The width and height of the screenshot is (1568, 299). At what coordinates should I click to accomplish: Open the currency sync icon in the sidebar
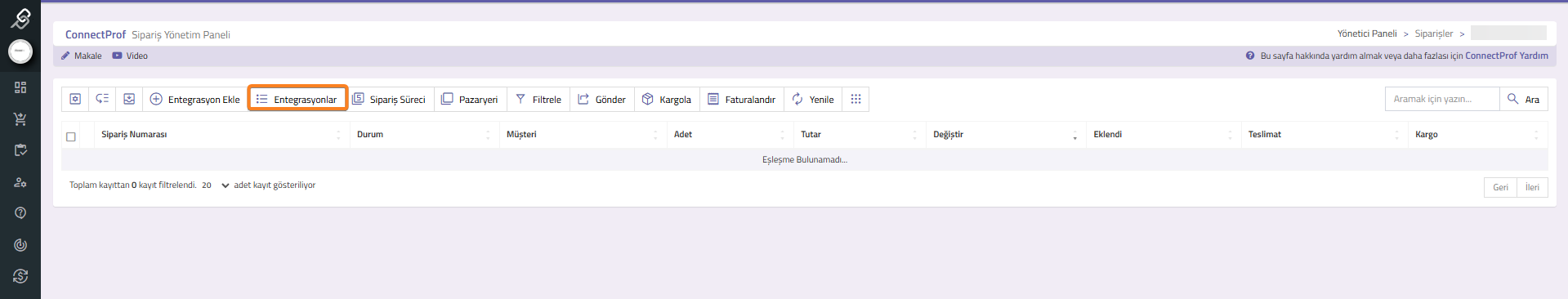pyautogui.click(x=20, y=276)
